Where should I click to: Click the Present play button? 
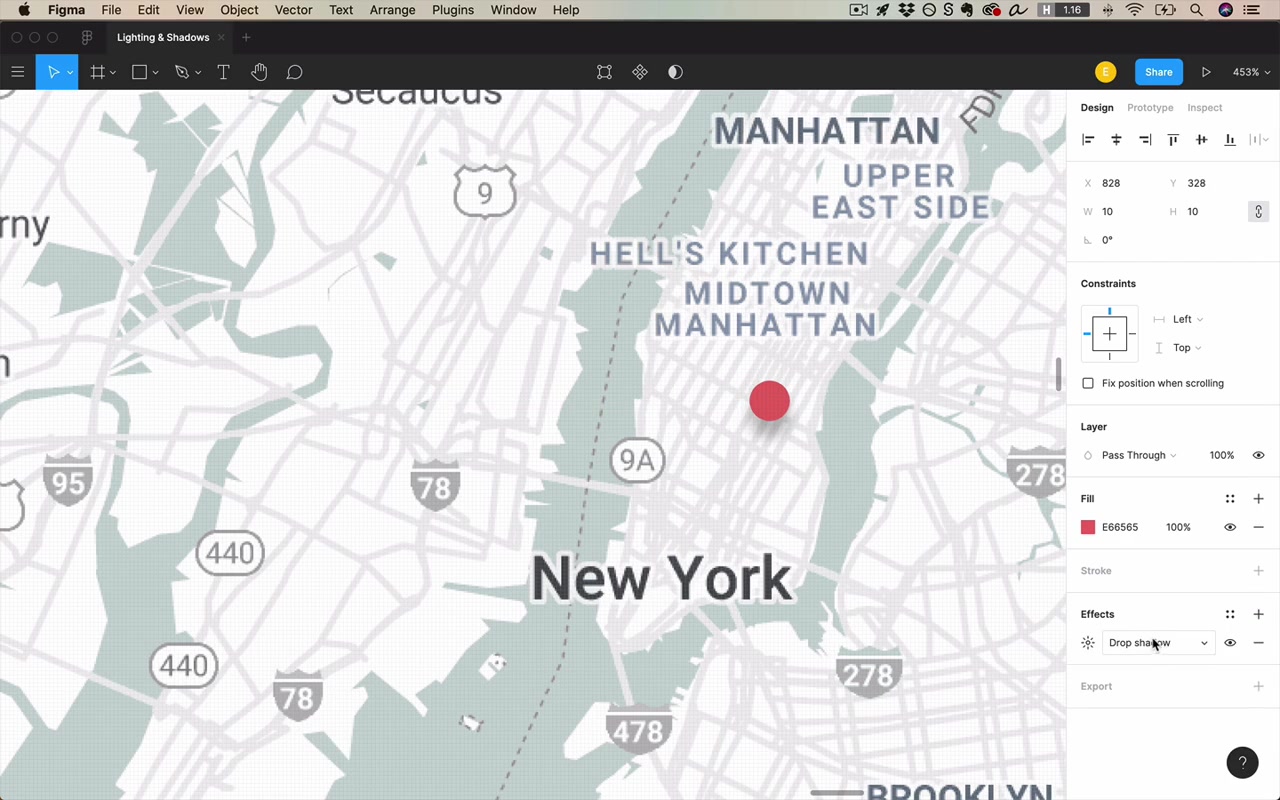click(1206, 72)
